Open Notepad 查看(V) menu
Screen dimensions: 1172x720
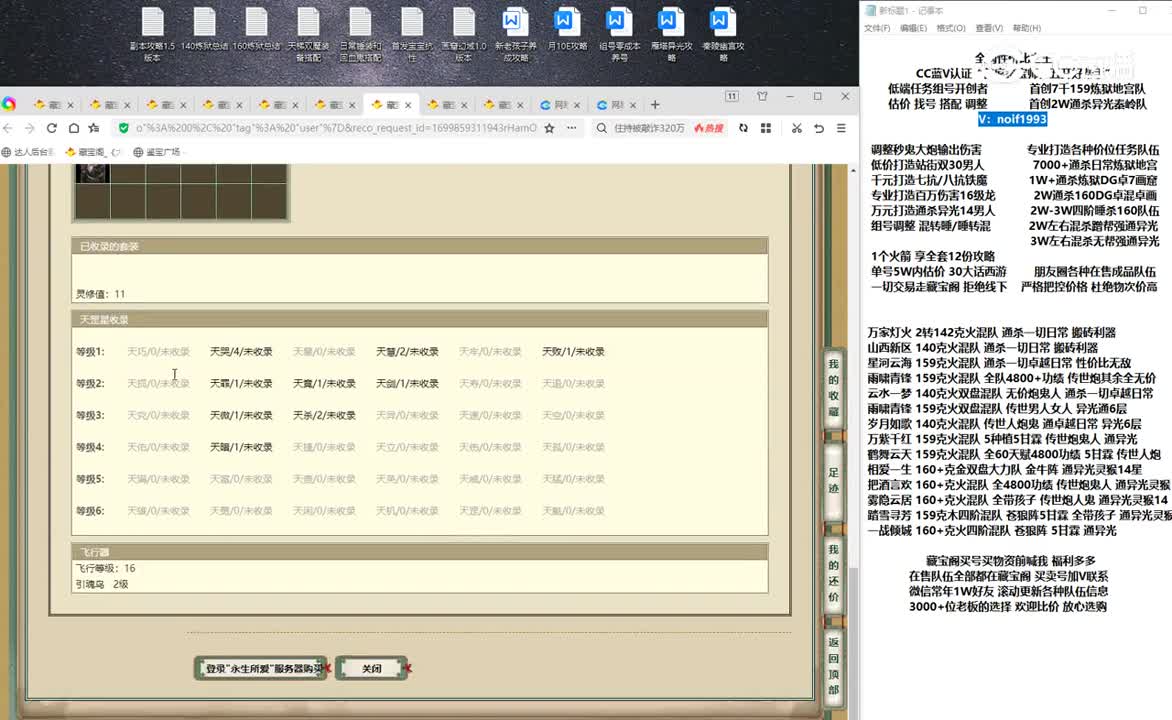(989, 28)
